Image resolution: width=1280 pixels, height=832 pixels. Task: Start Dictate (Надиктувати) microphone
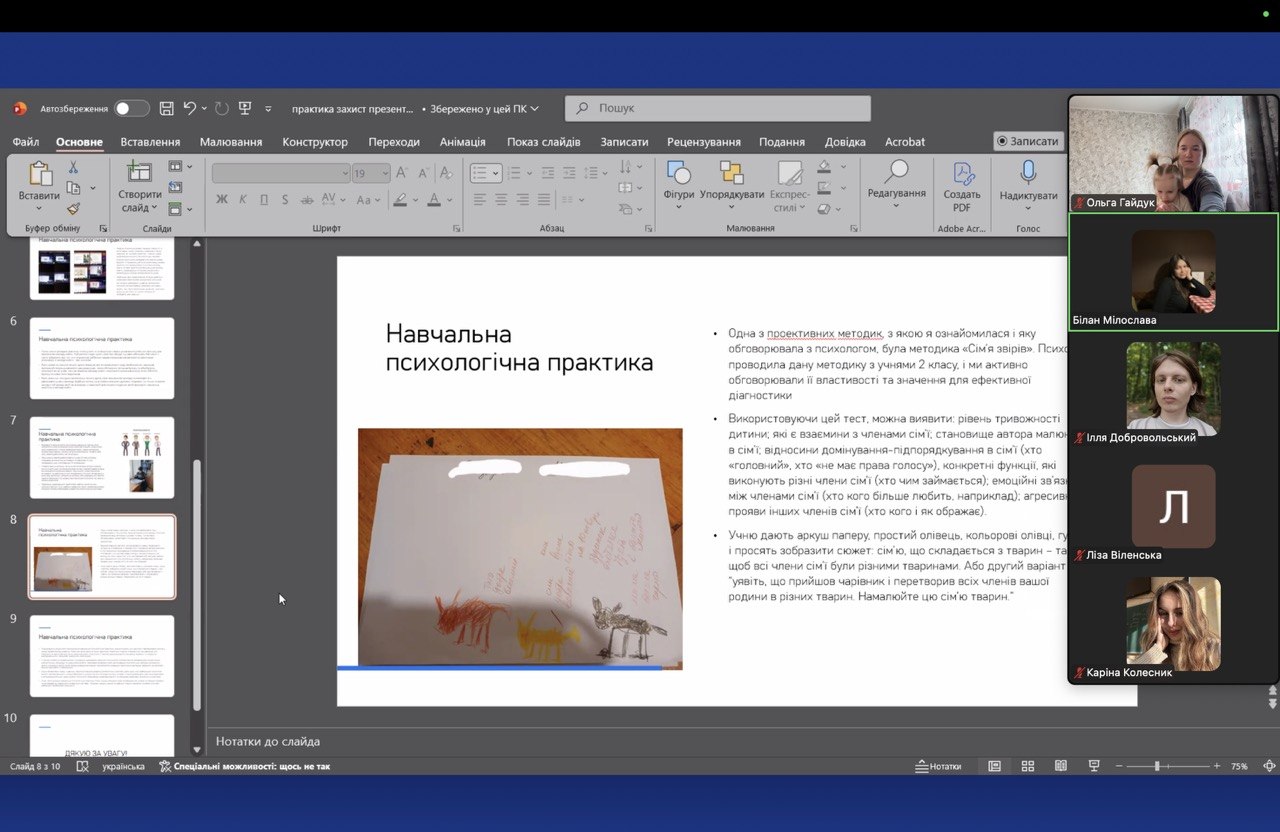tap(1028, 184)
